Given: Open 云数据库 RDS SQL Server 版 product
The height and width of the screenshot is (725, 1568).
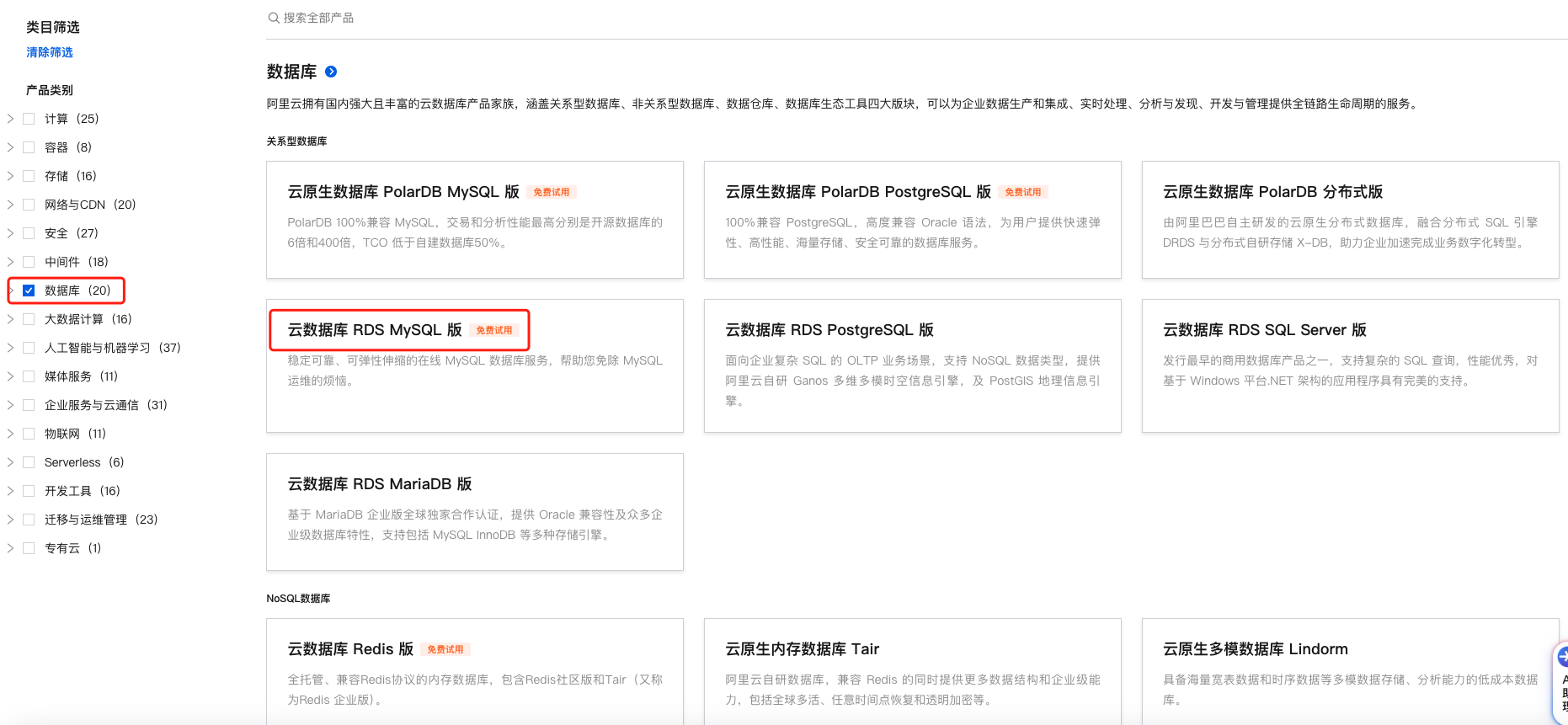Looking at the screenshot, I should [x=1265, y=330].
